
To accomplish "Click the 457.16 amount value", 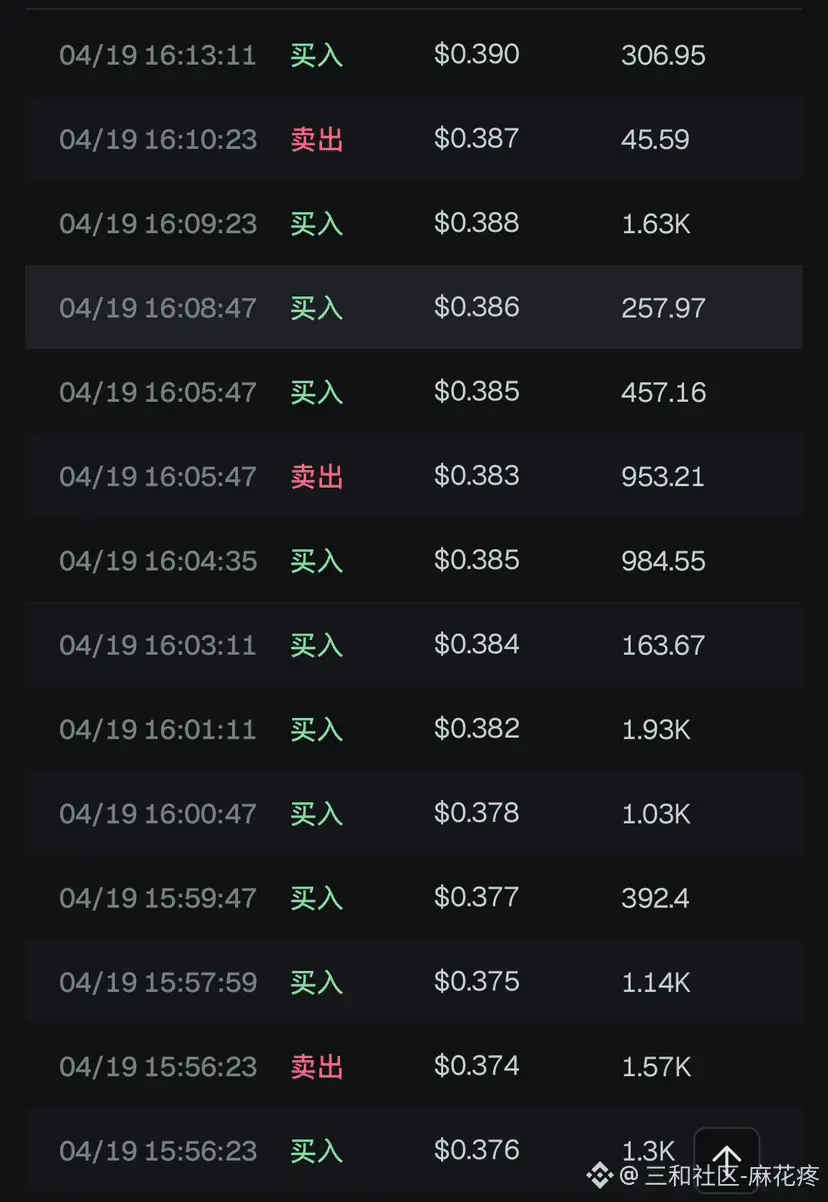I will tap(663, 392).
